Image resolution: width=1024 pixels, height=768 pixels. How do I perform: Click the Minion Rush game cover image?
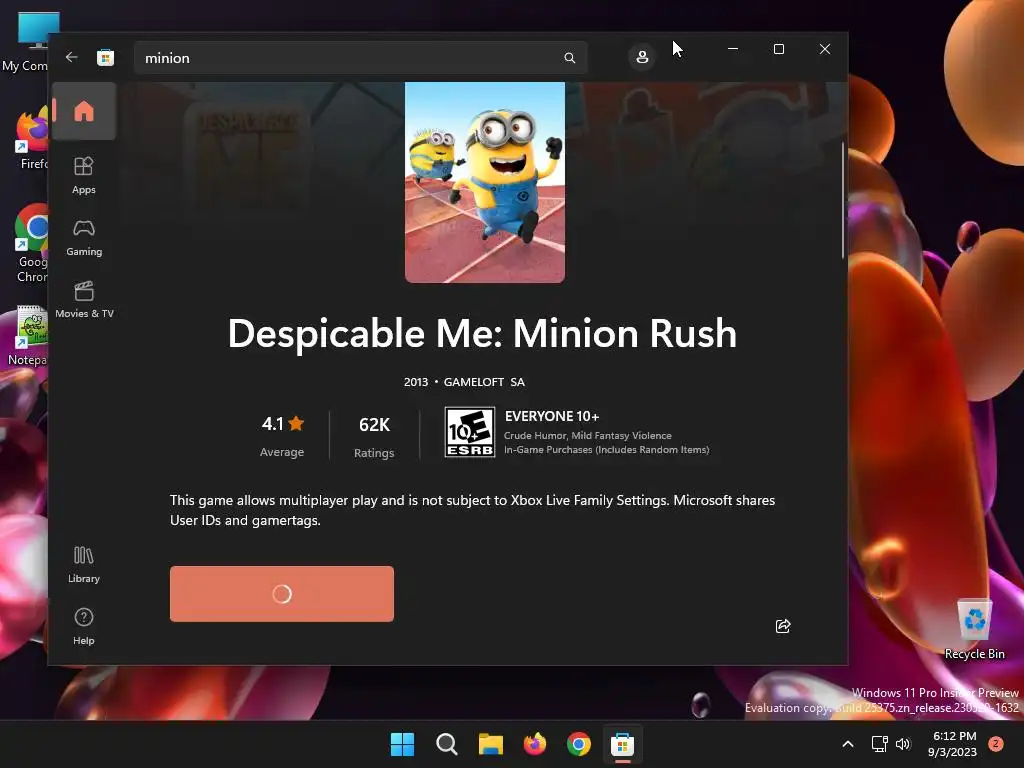pos(485,182)
